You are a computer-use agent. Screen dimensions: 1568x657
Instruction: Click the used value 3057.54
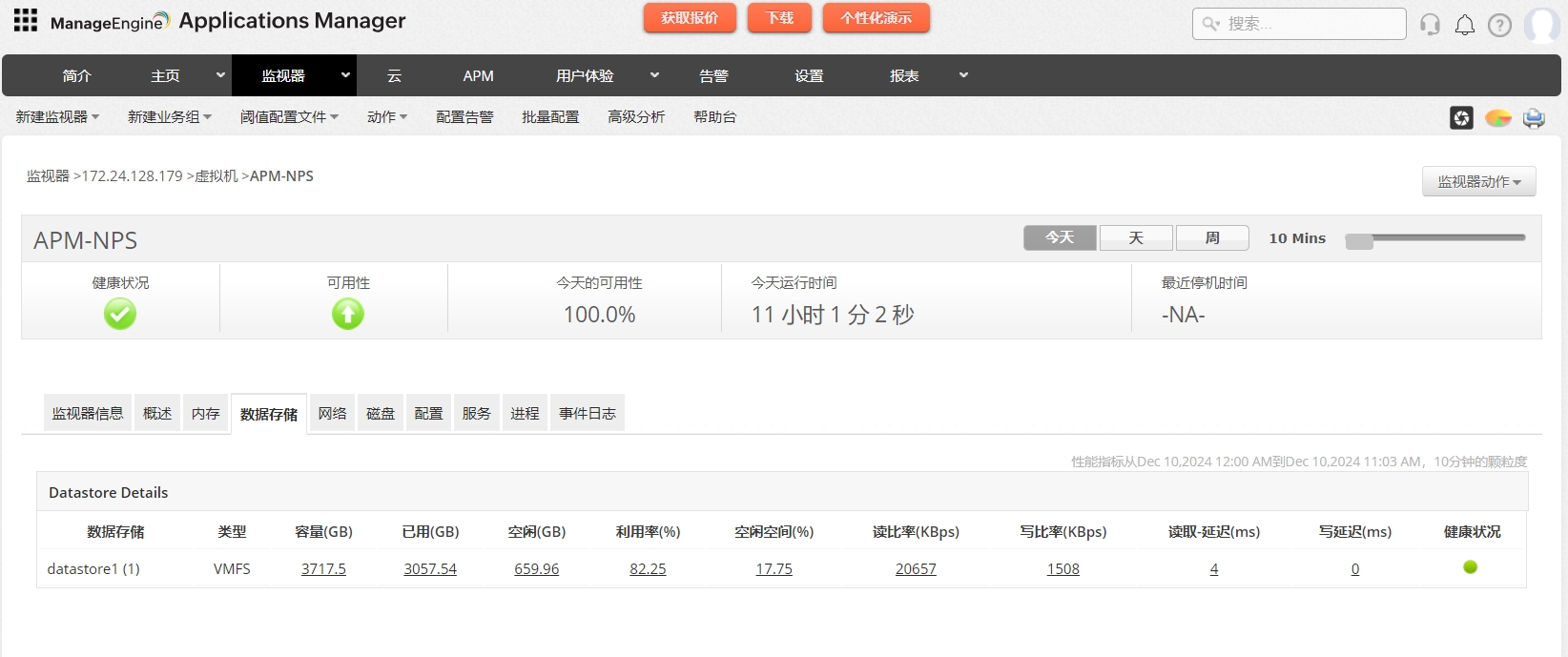click(430, 568)
